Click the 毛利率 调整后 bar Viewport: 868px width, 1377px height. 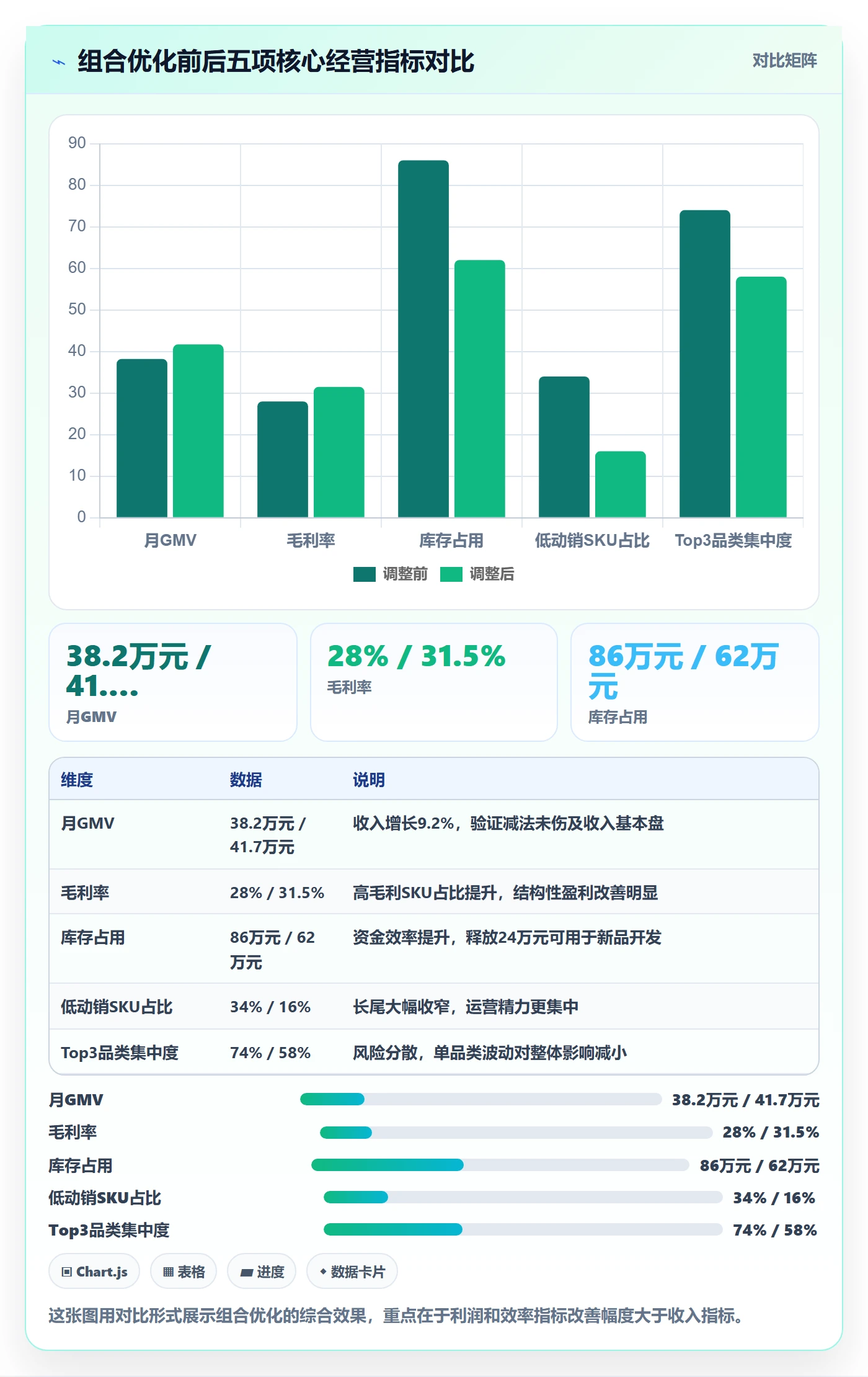[x=339, y=452]
